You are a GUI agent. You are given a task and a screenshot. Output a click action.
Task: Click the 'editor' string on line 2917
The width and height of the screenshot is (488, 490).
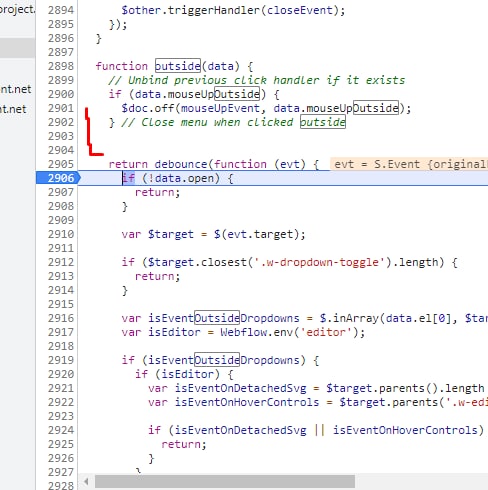326,332
